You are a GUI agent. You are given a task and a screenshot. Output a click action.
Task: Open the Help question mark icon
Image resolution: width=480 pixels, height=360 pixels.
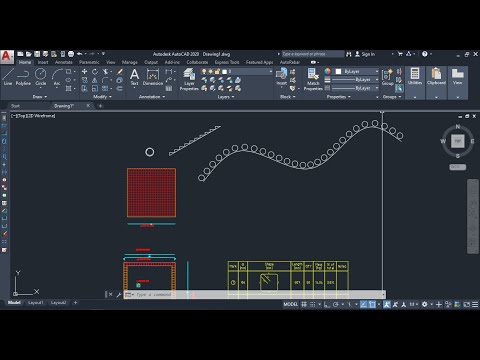pos(425,54)
